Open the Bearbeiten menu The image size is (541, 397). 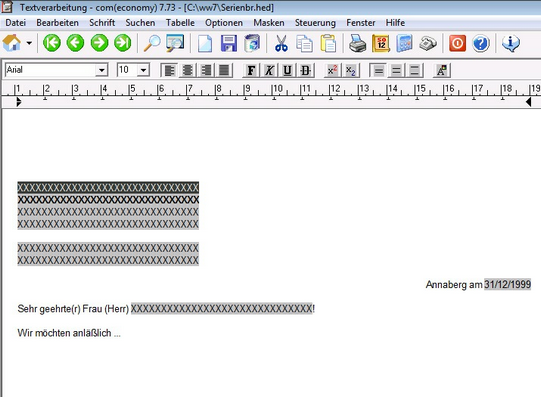(58, 23)
